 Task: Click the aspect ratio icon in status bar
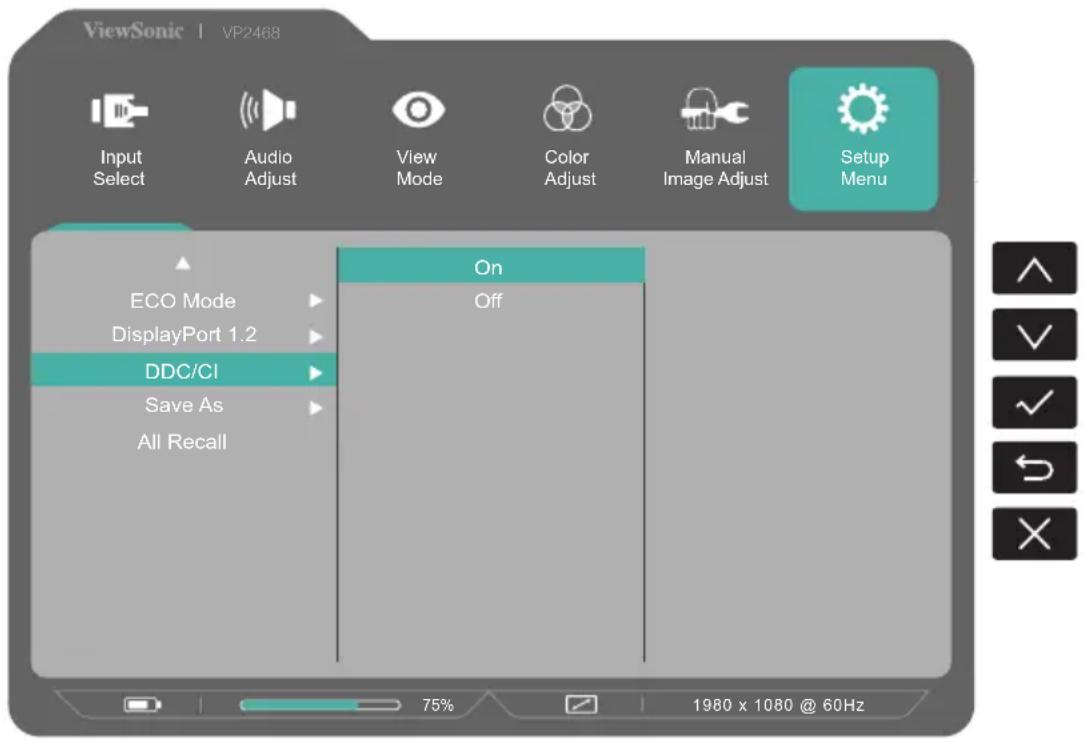581,705
